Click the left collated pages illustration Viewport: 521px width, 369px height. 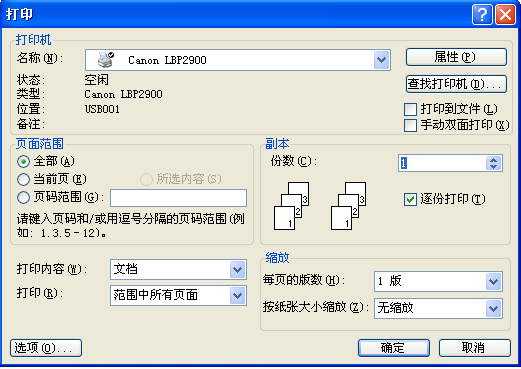291,206
